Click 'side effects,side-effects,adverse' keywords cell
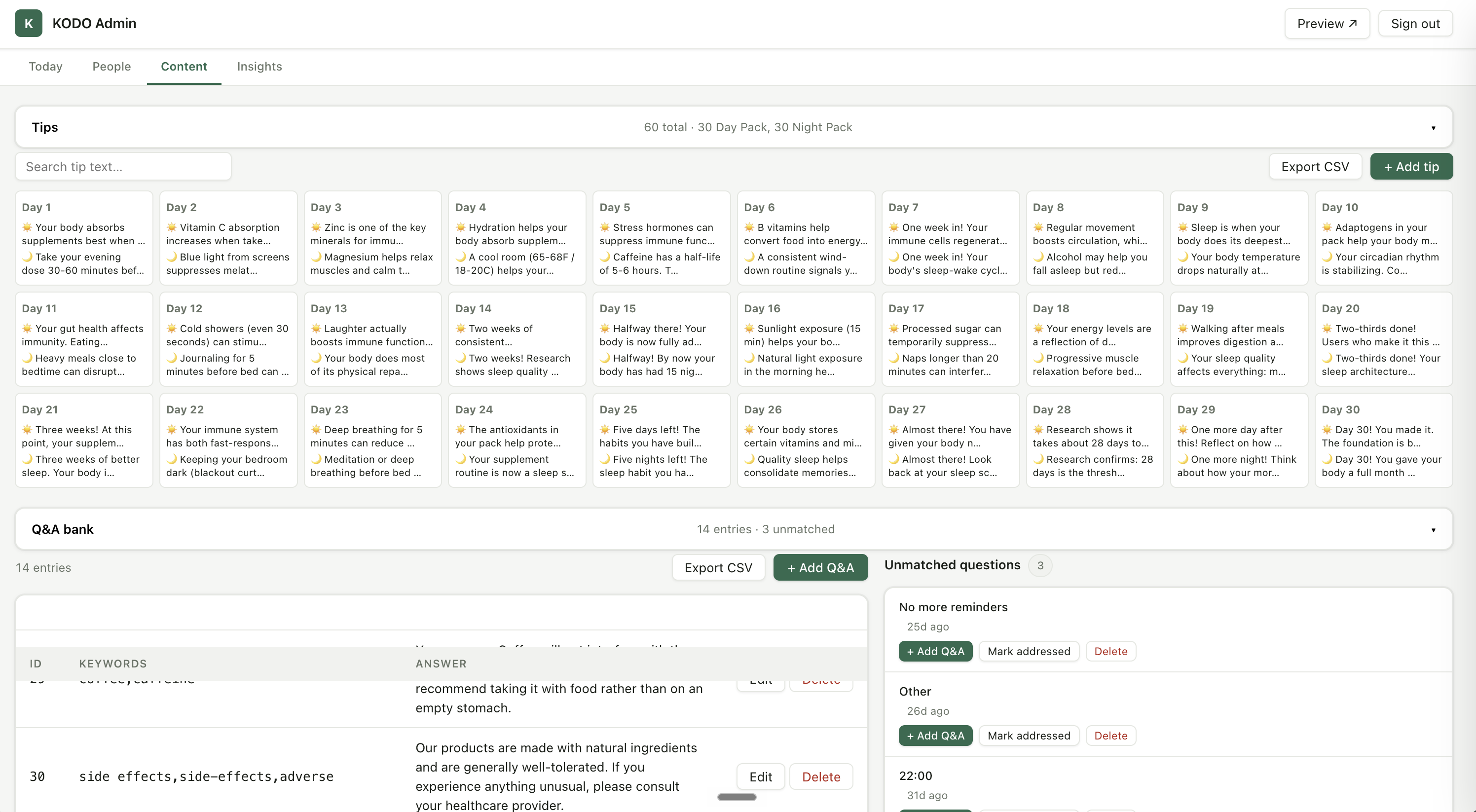The height and width of the screenshot is (812, 1476). 206,776
